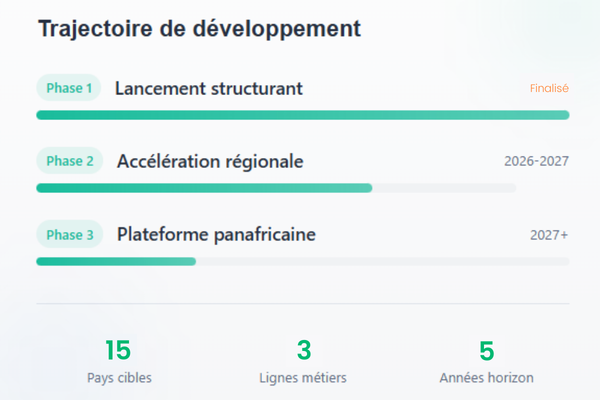Click the orange Finalisé status label
Image resolution: width=600 pixels, height=400 pixels.
549,88
